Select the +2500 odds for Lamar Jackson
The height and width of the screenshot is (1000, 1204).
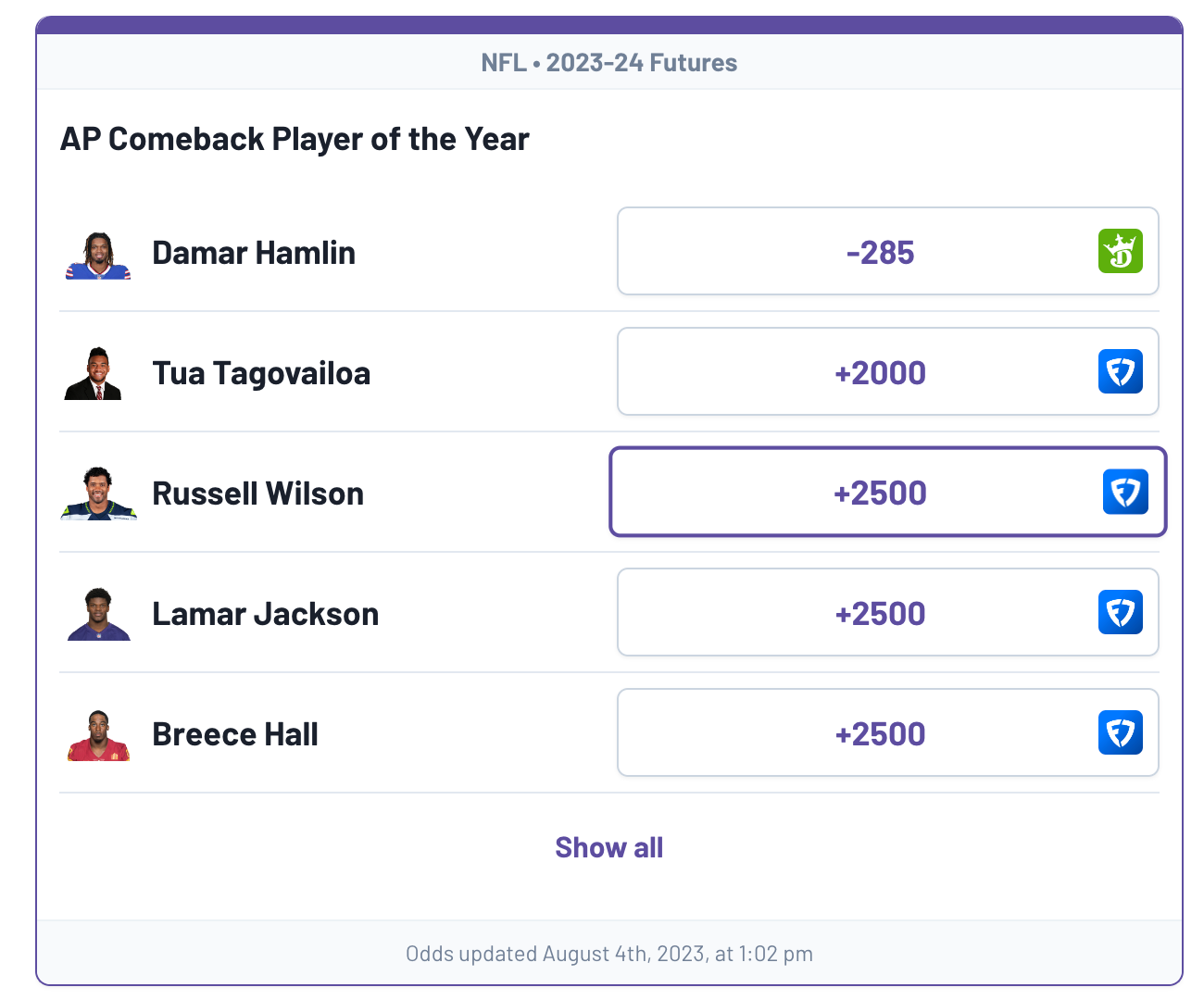click(888, 612)
